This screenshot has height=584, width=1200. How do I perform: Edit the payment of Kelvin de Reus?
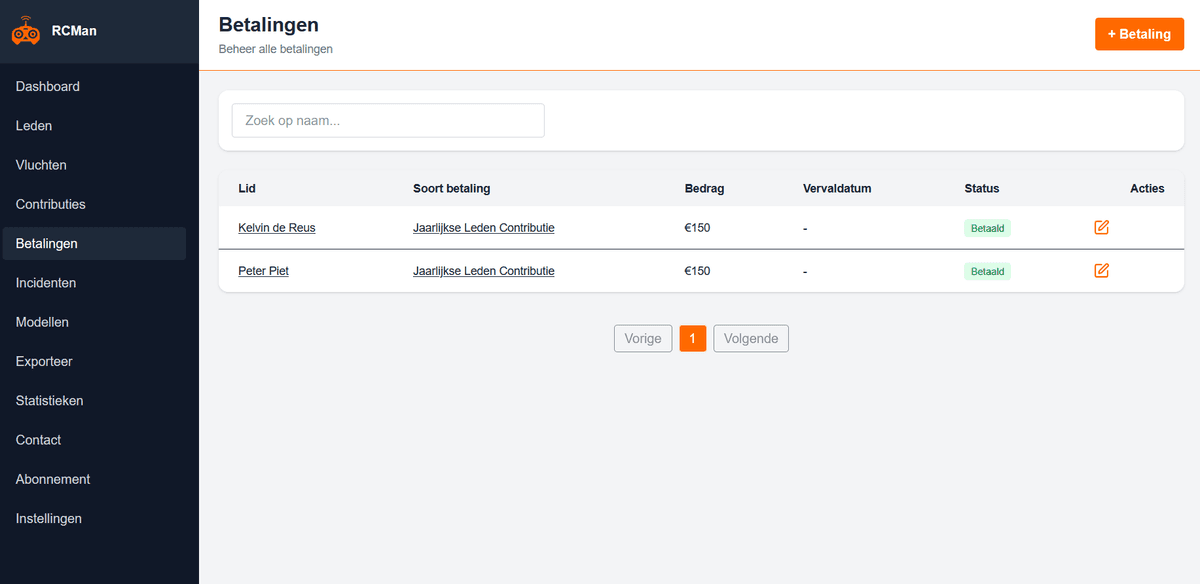pos(1101,227)
